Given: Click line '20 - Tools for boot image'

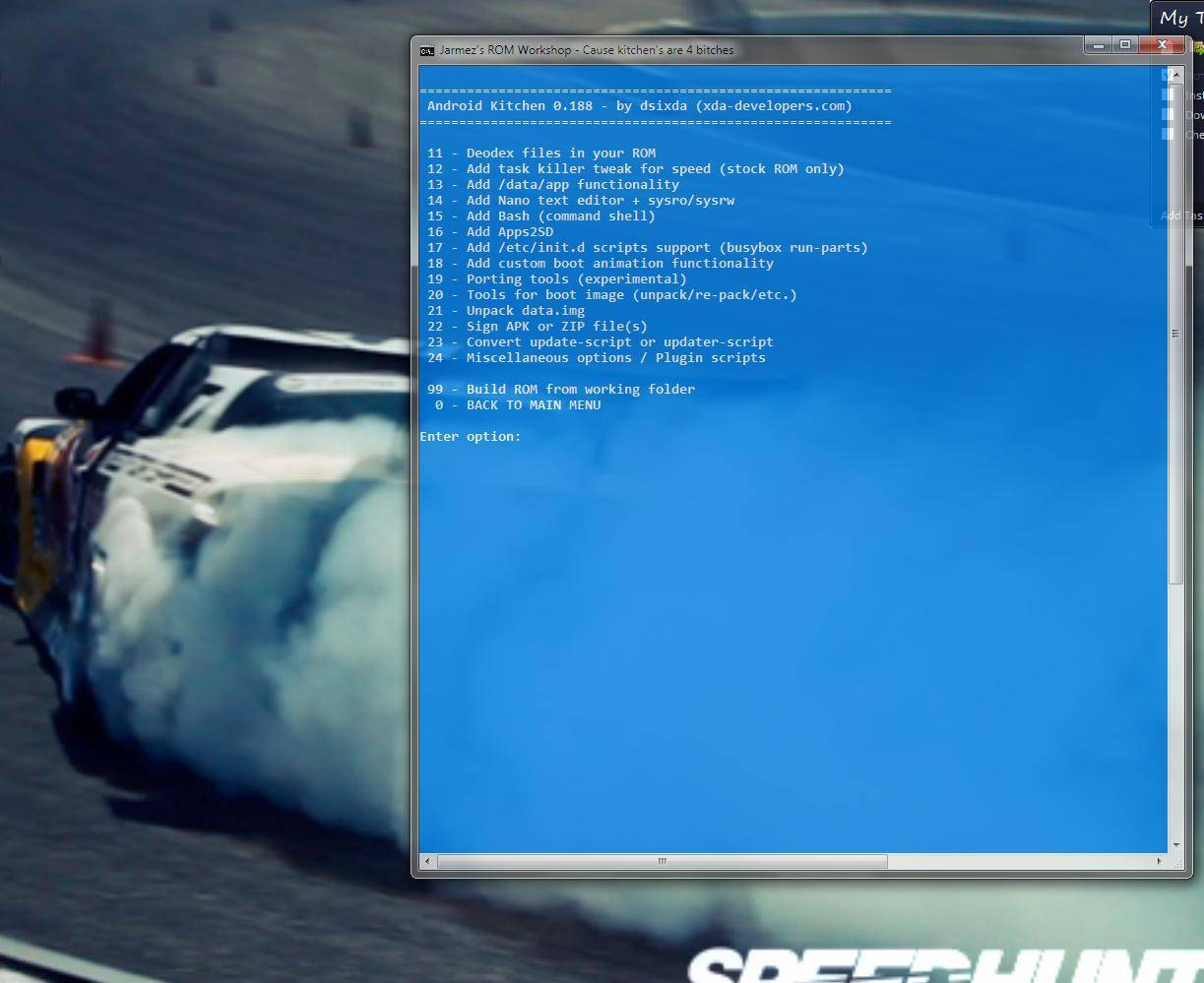Looking at the screenshot, I should click(x=612, y=294).
